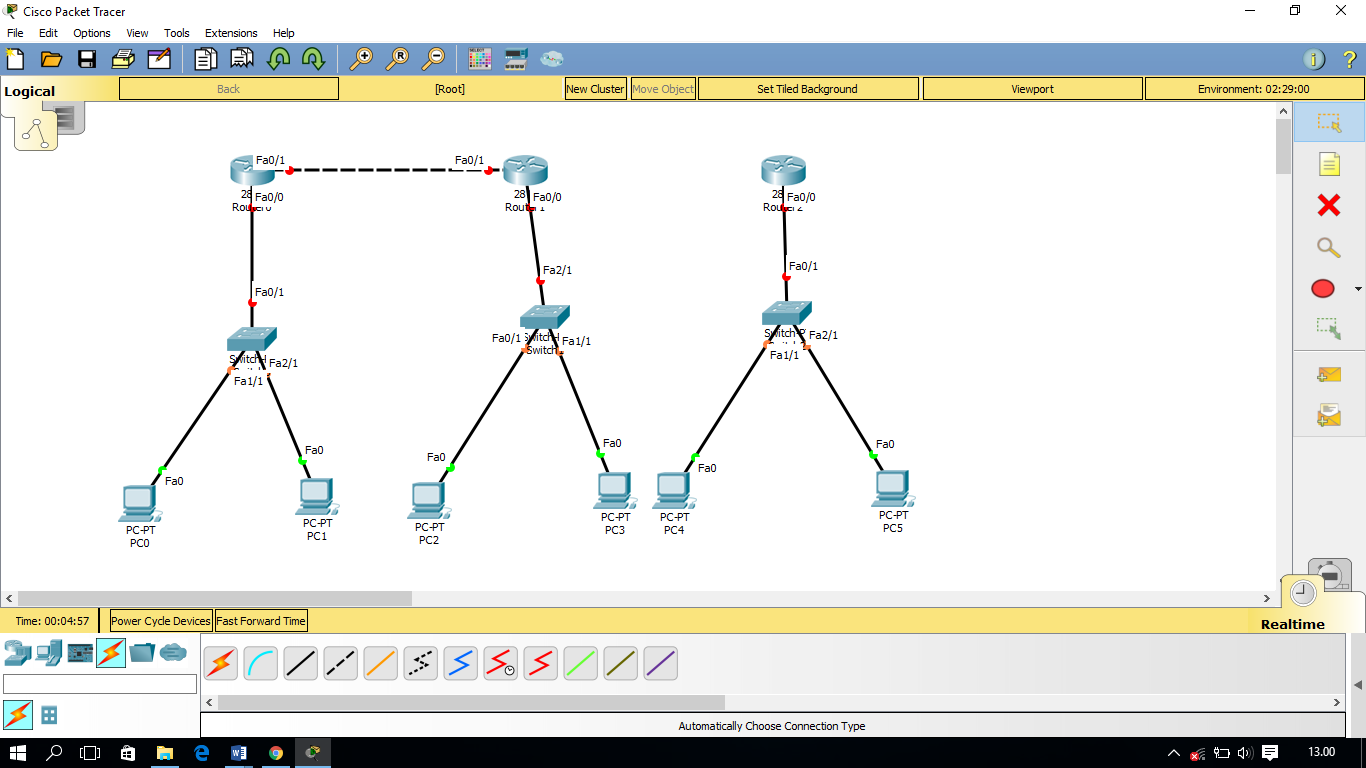
Task: Select the Fiber cable connection
Action: [x=380, y=663]
